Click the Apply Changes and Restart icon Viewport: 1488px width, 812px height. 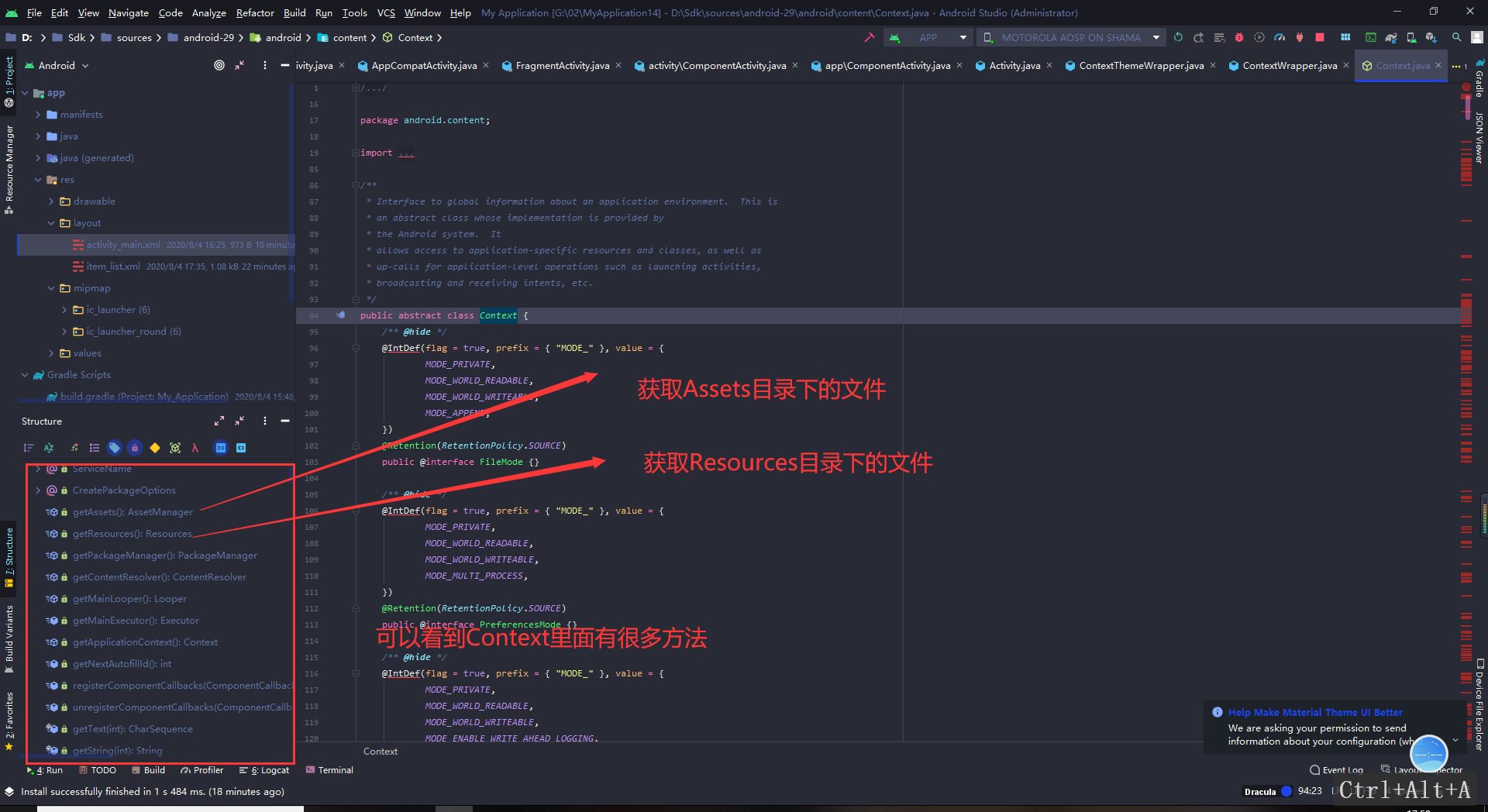pyautogui.click(x=1198, y=37)
